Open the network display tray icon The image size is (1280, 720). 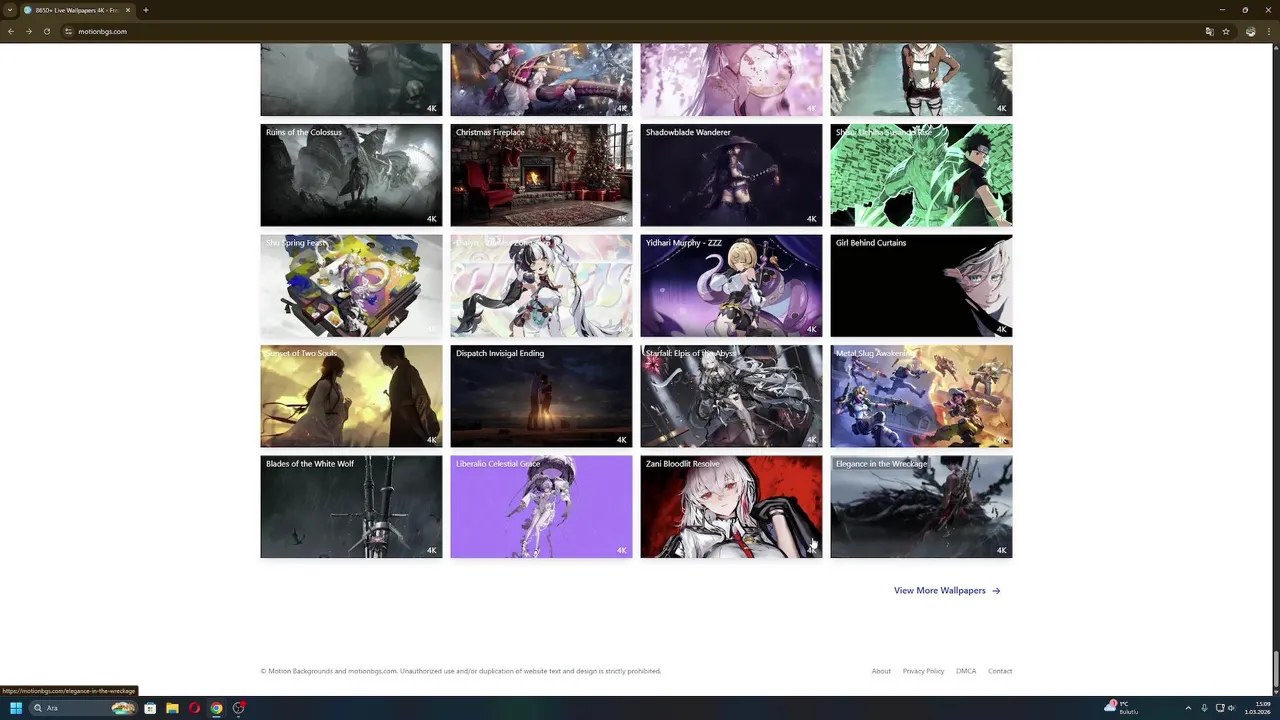1218,708
